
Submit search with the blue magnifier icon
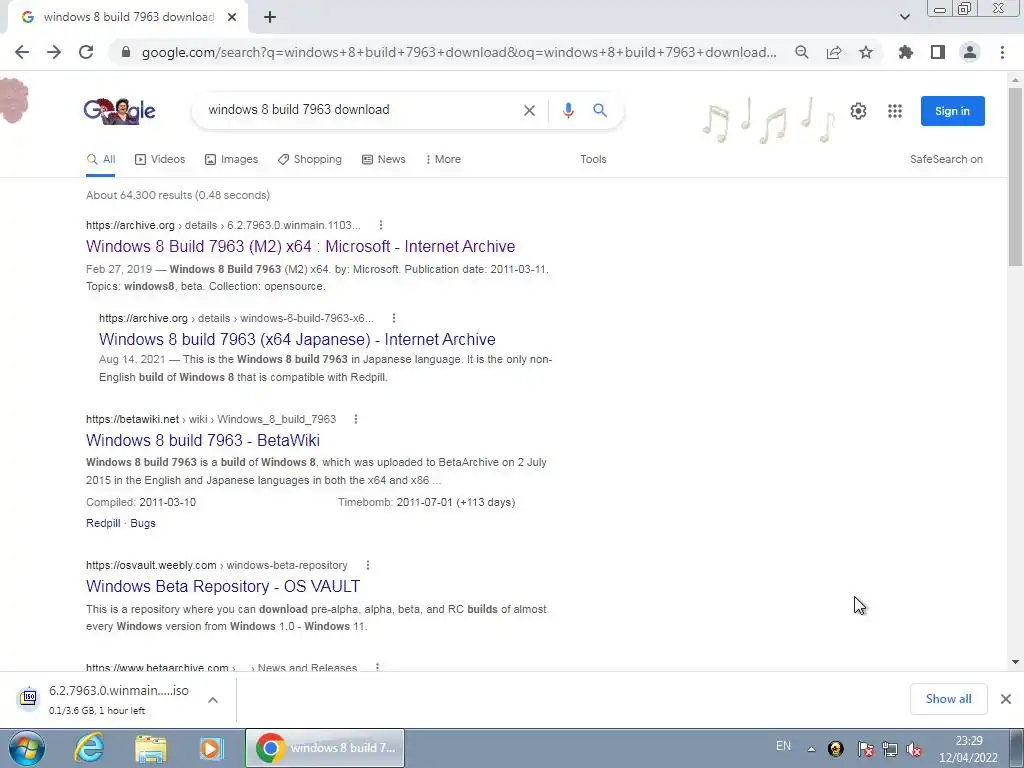click(x=600, y=110)
